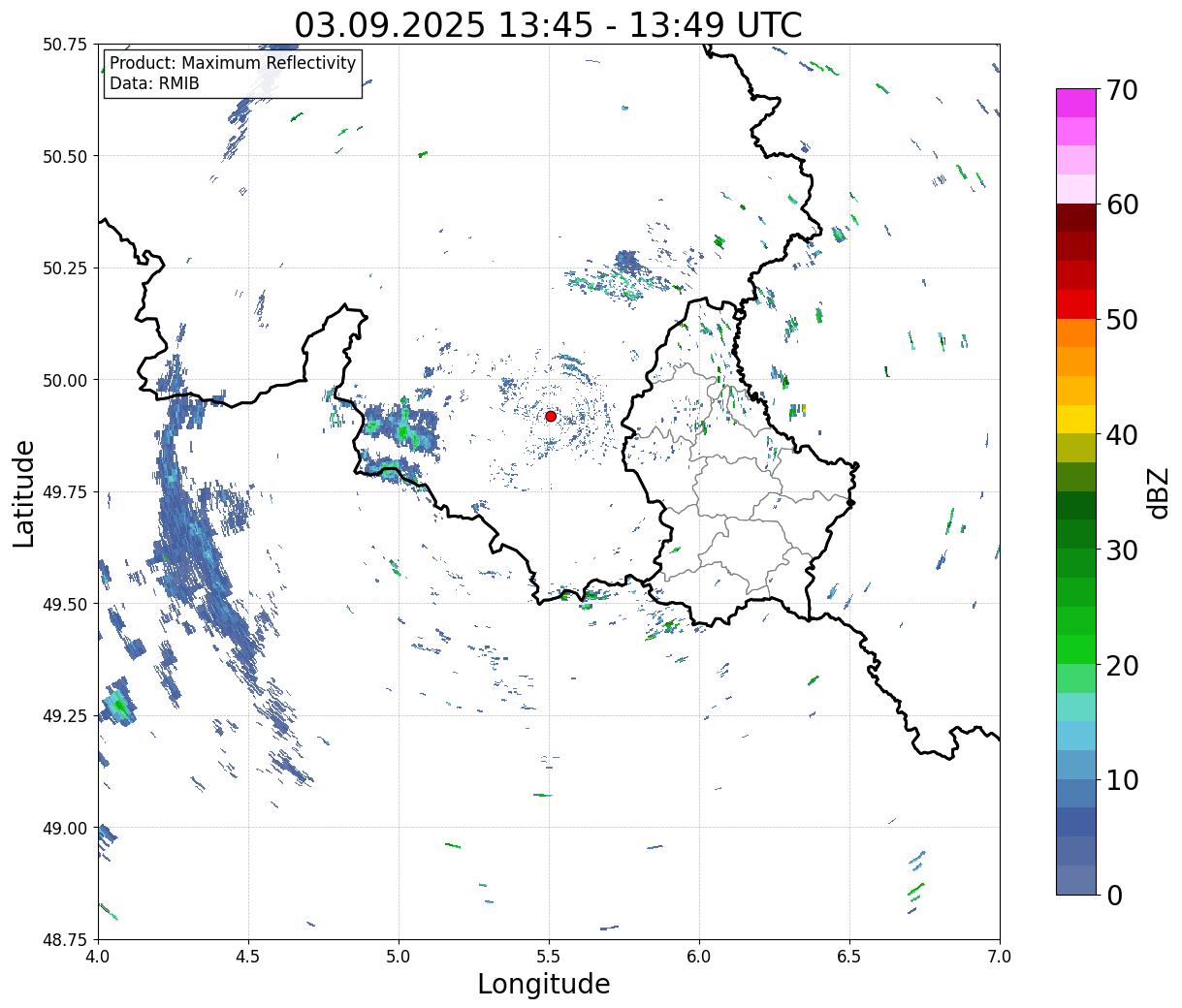Click the longitude tick label 6.0
1182x1008 pixels.
[x=699, y=957]
